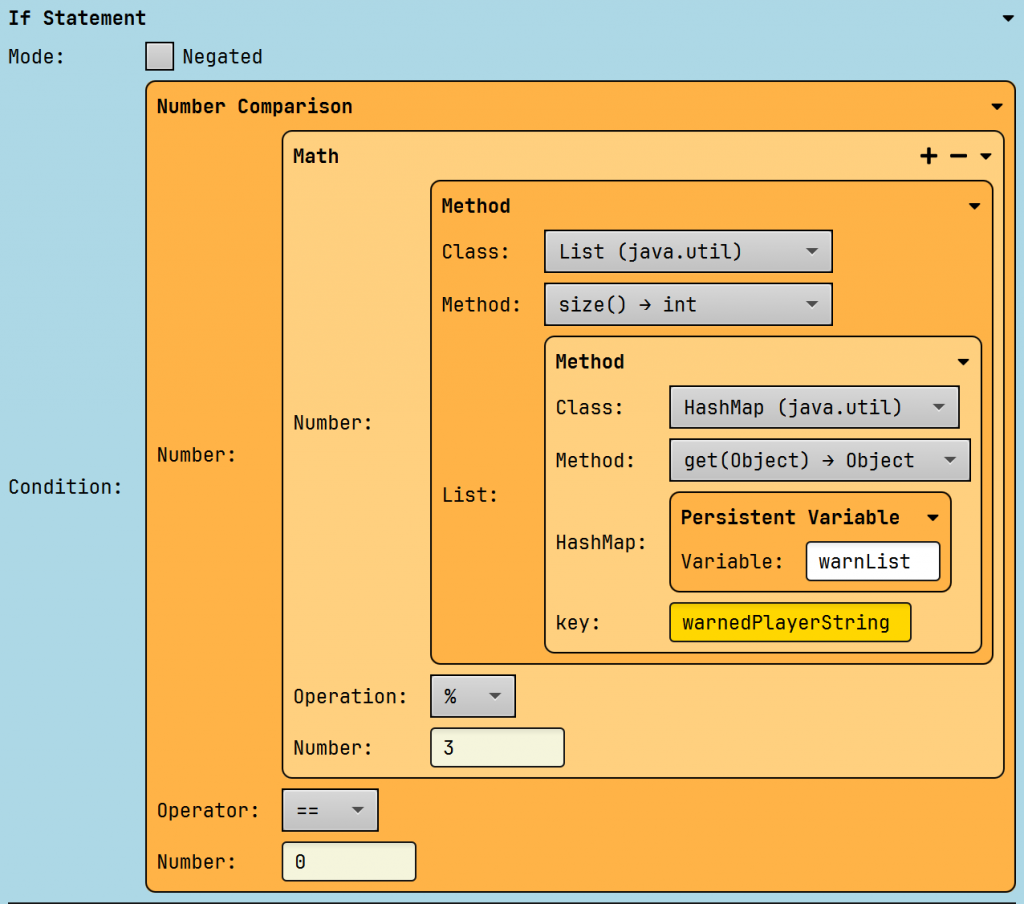
Task: Open the Persistent Variable block menu arrow
Action: [933, 518]
